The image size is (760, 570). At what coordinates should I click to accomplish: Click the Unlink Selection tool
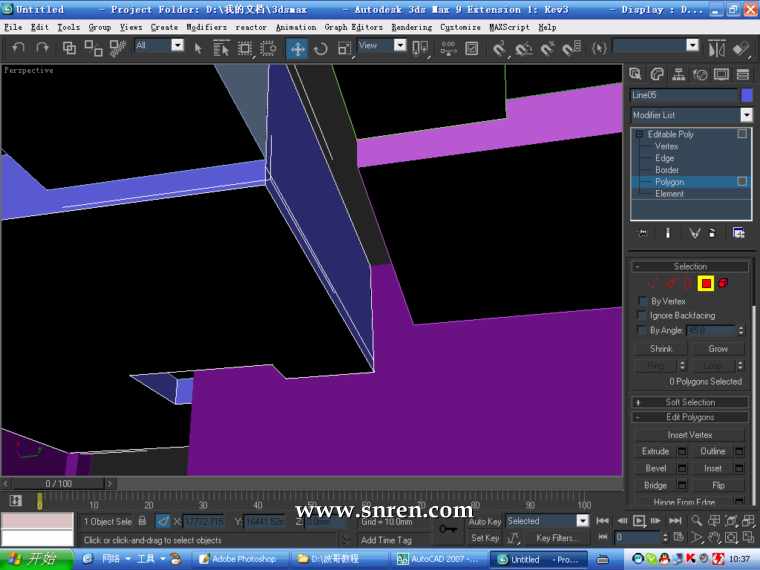click(x=93, y=48)
